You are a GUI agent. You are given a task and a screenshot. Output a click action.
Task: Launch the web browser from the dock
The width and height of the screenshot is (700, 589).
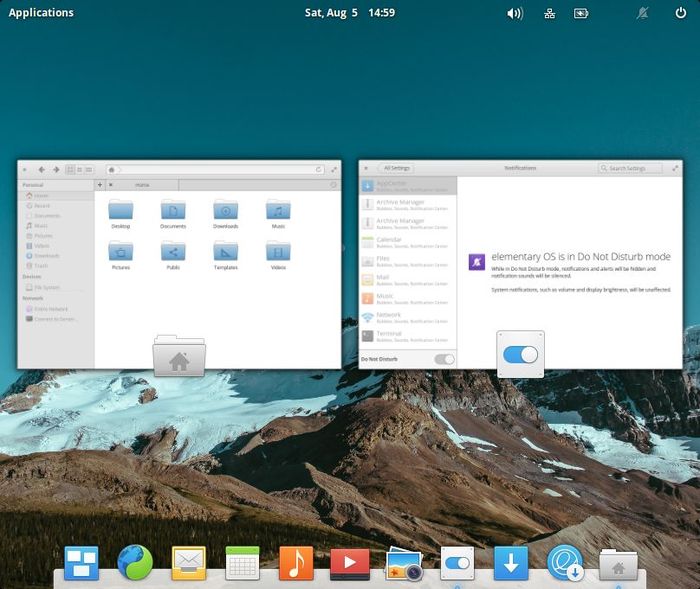tap(135, 563)
